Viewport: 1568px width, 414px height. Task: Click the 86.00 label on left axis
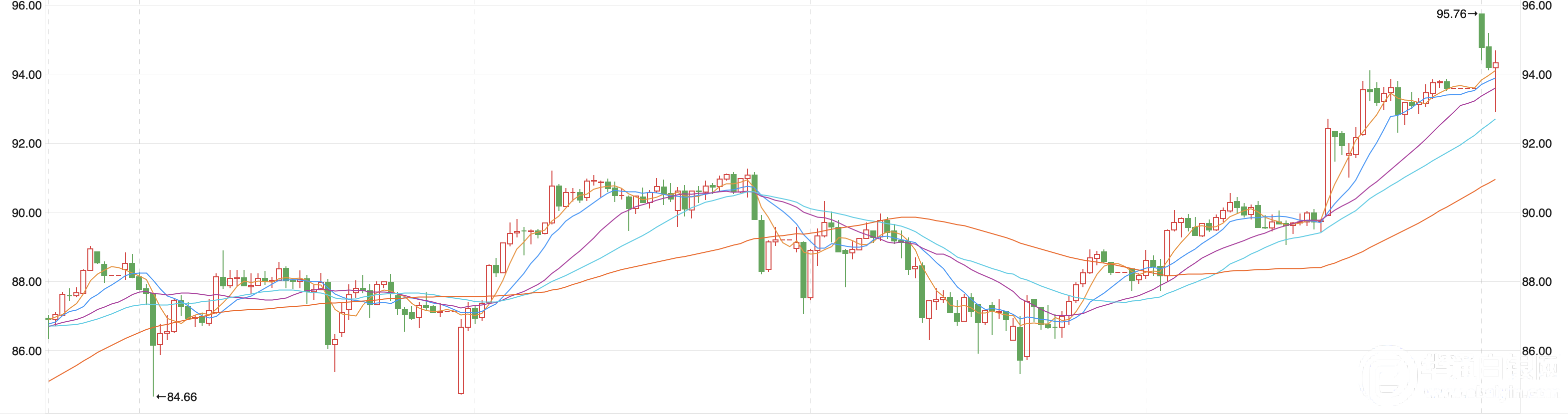click(27, 351)
